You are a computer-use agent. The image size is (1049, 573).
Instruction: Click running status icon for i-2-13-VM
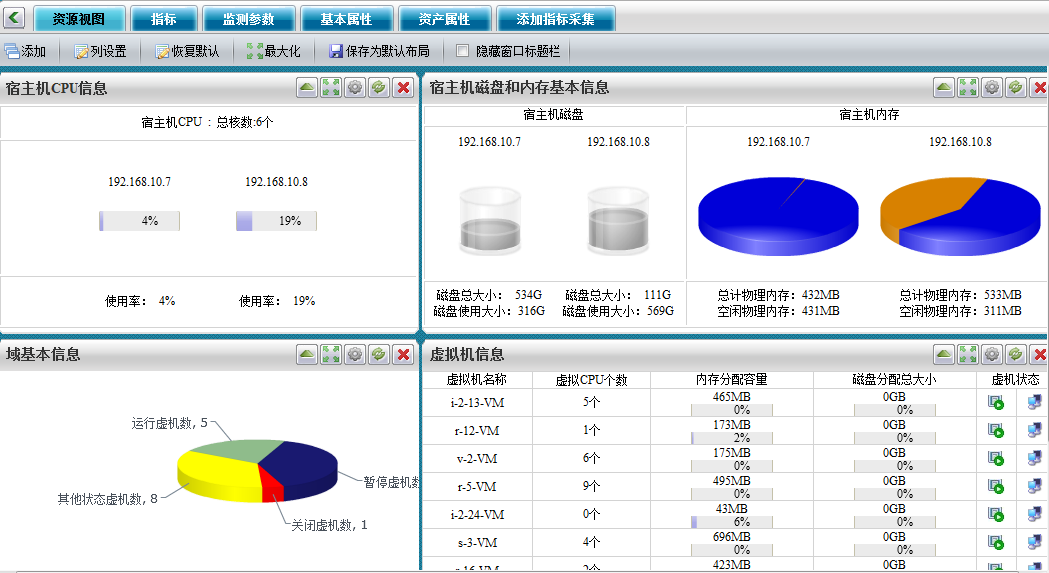tap(996, 402)
